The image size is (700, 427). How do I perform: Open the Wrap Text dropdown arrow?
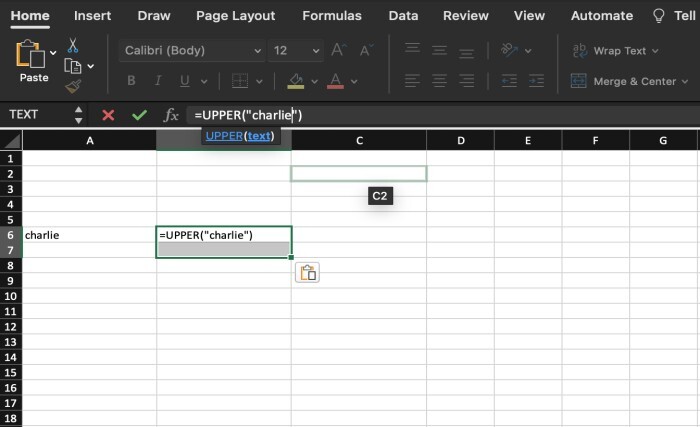point(655,51)
